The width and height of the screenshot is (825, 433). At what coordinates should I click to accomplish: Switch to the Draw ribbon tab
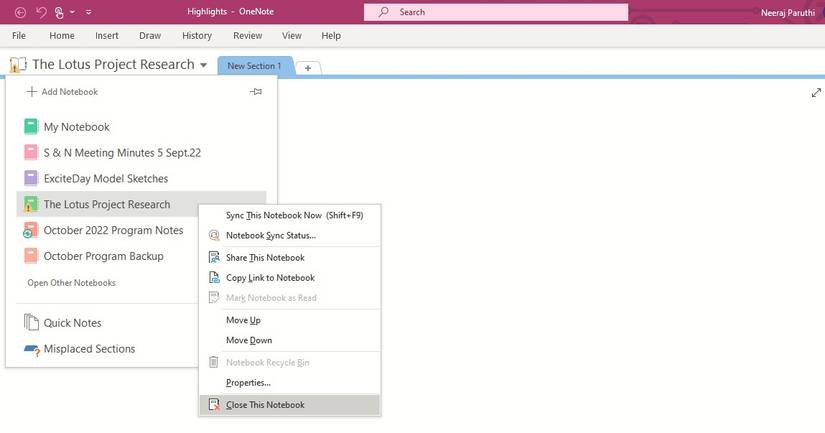point(150,35)
